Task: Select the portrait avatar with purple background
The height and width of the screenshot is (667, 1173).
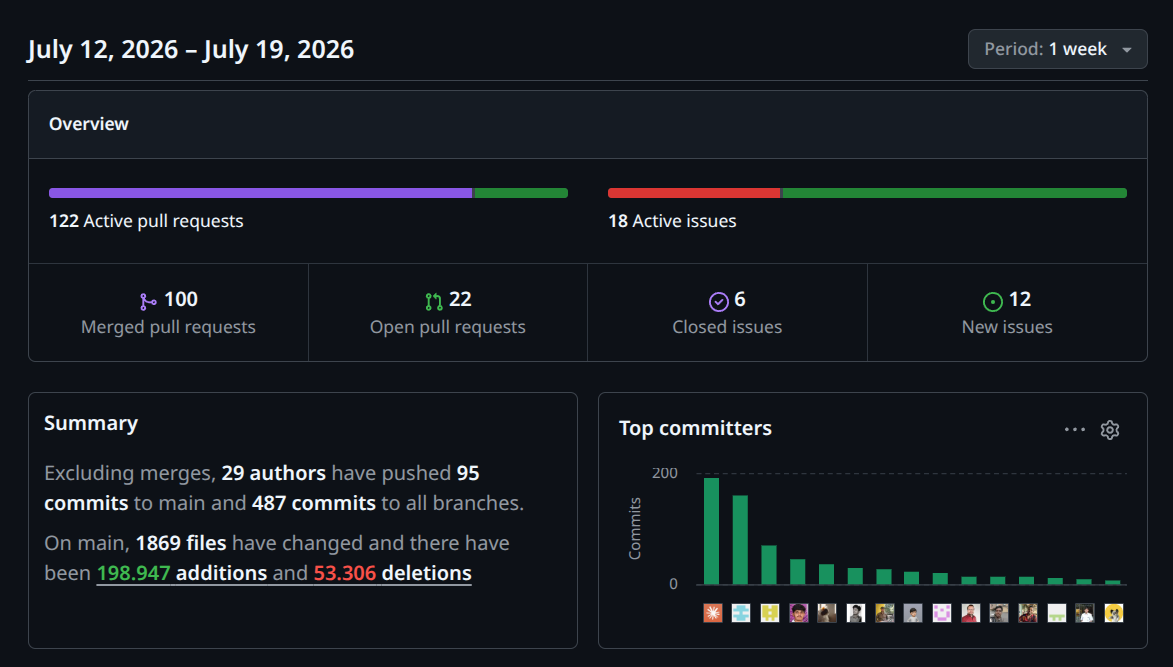Action: tap(798, 613)
